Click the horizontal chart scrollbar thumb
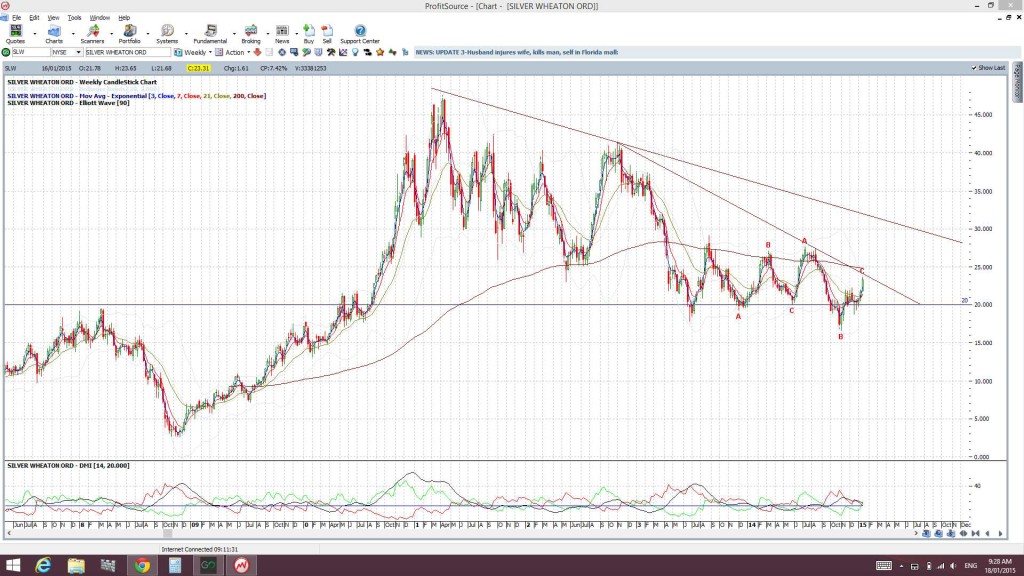The width and height of the screenshot is (1024, 576). (168, 534)
